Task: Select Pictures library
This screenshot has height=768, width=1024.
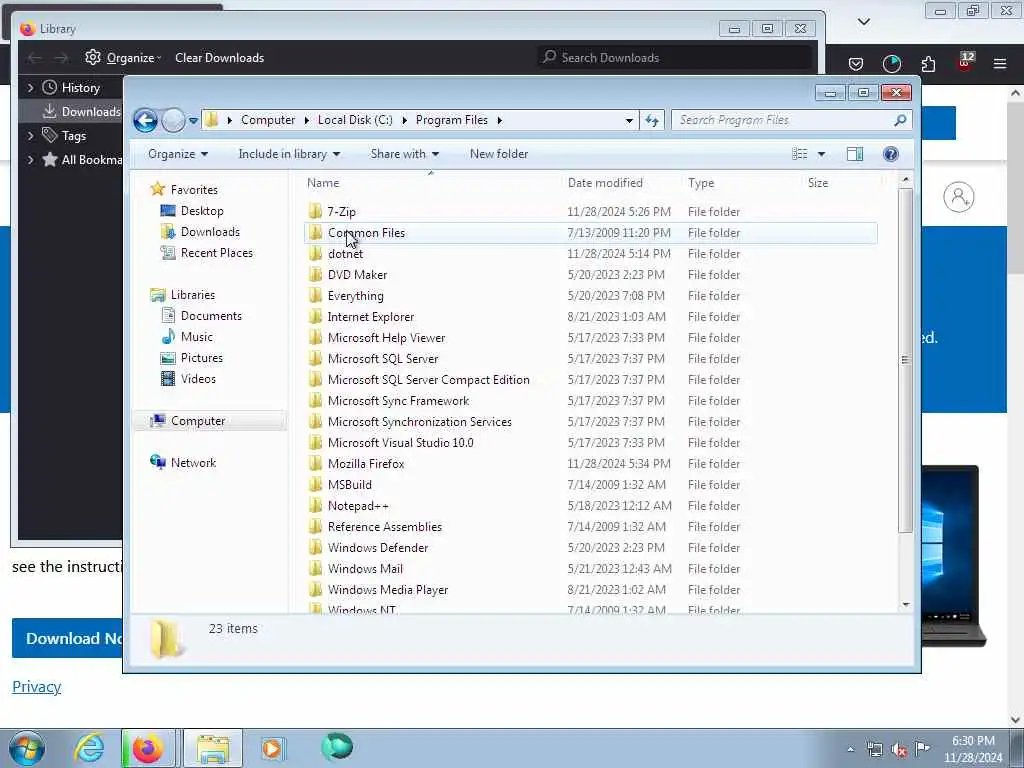Action: click(x=202, y=358)
